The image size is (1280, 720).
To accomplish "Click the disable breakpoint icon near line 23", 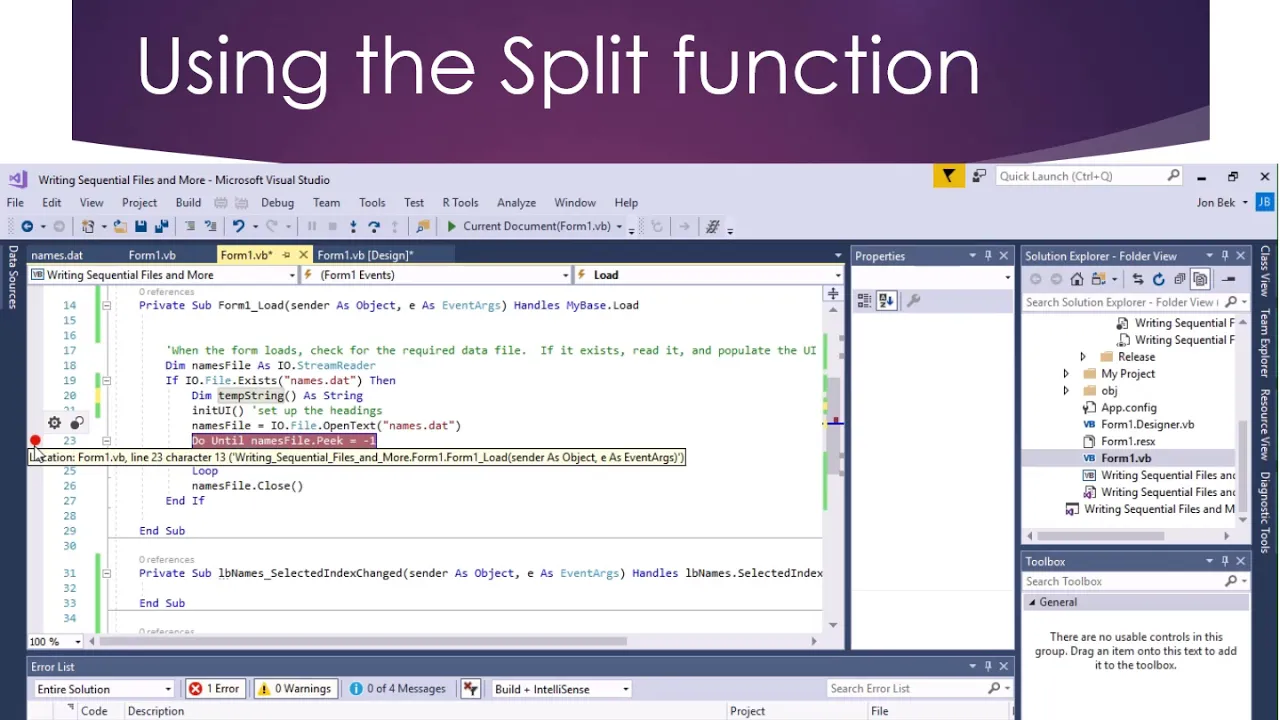I will tap(76, 423).
